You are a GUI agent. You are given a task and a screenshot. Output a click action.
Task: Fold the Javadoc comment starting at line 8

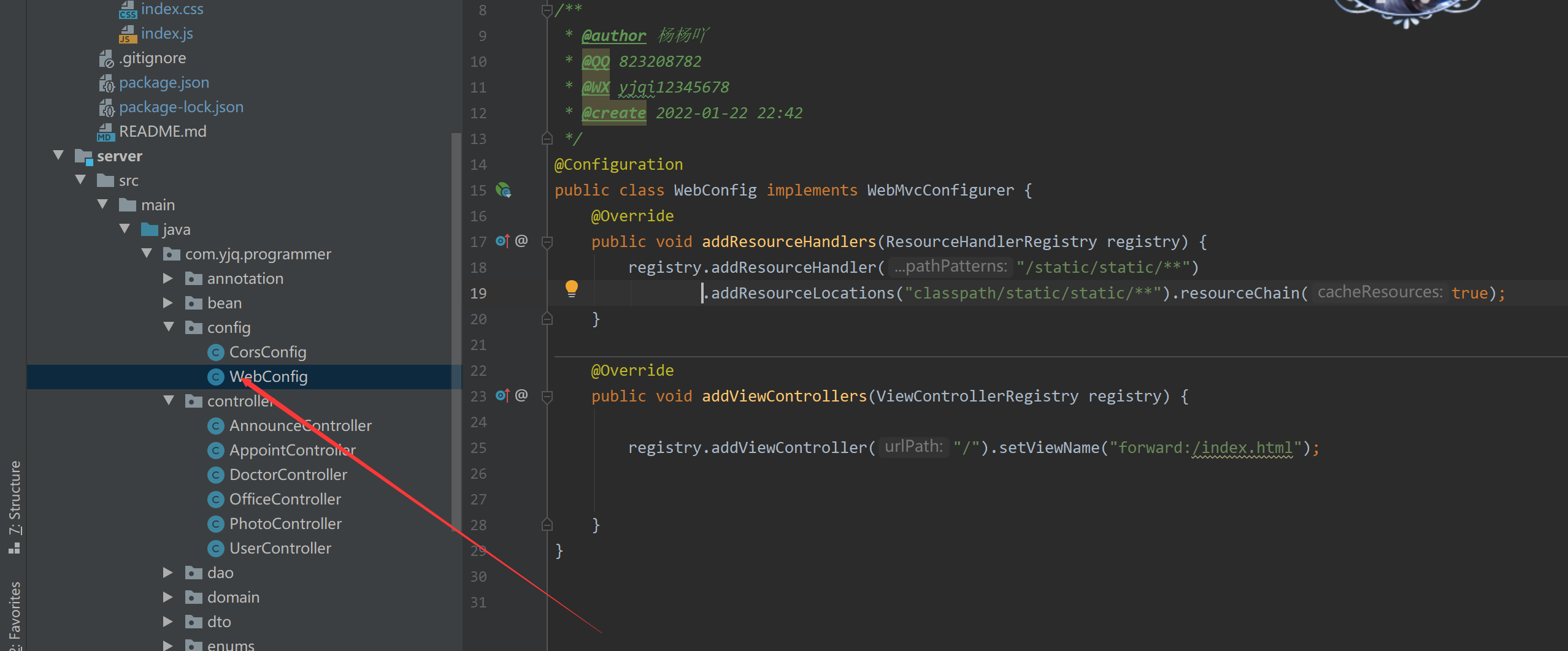pyautogui.click(x=545, y=9)
